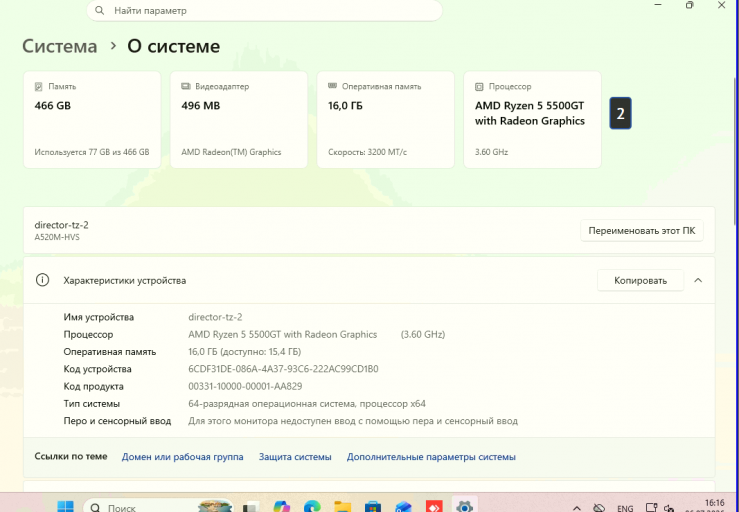Click the Перо и сенсорный ввод label
Image resolution: width=739 pixels, height=512 pixels.
coord(117,421)
